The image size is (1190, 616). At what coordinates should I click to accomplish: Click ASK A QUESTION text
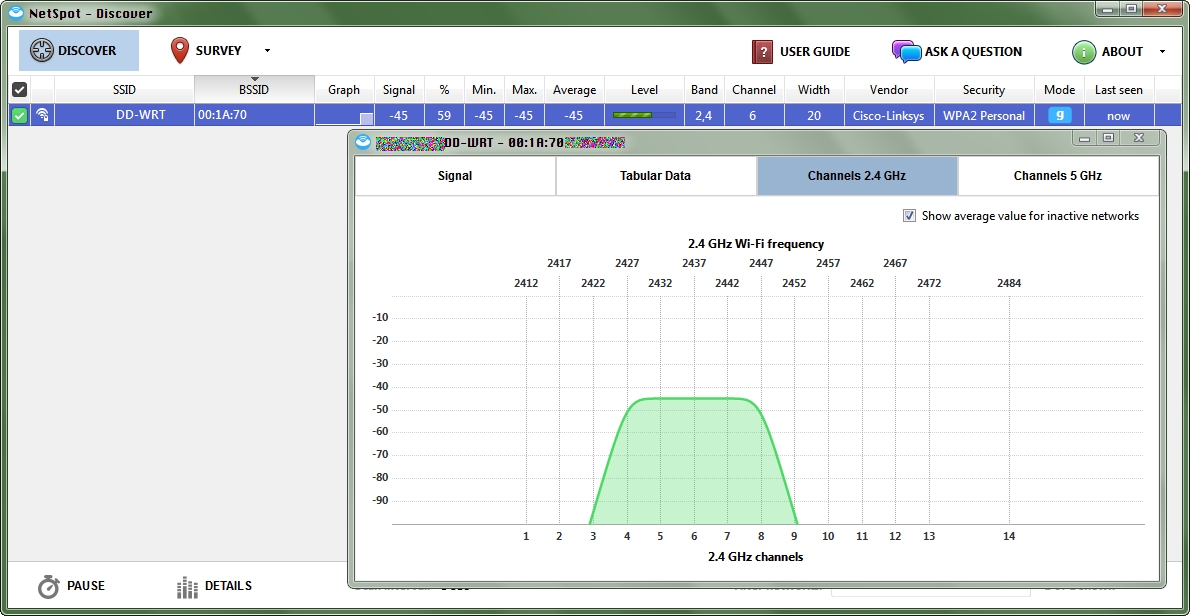pyautogui.click(x=973, y=52)
